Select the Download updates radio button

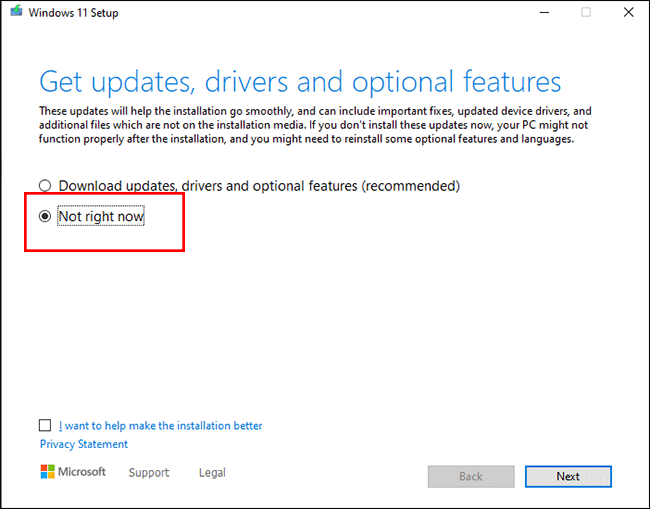45,186
